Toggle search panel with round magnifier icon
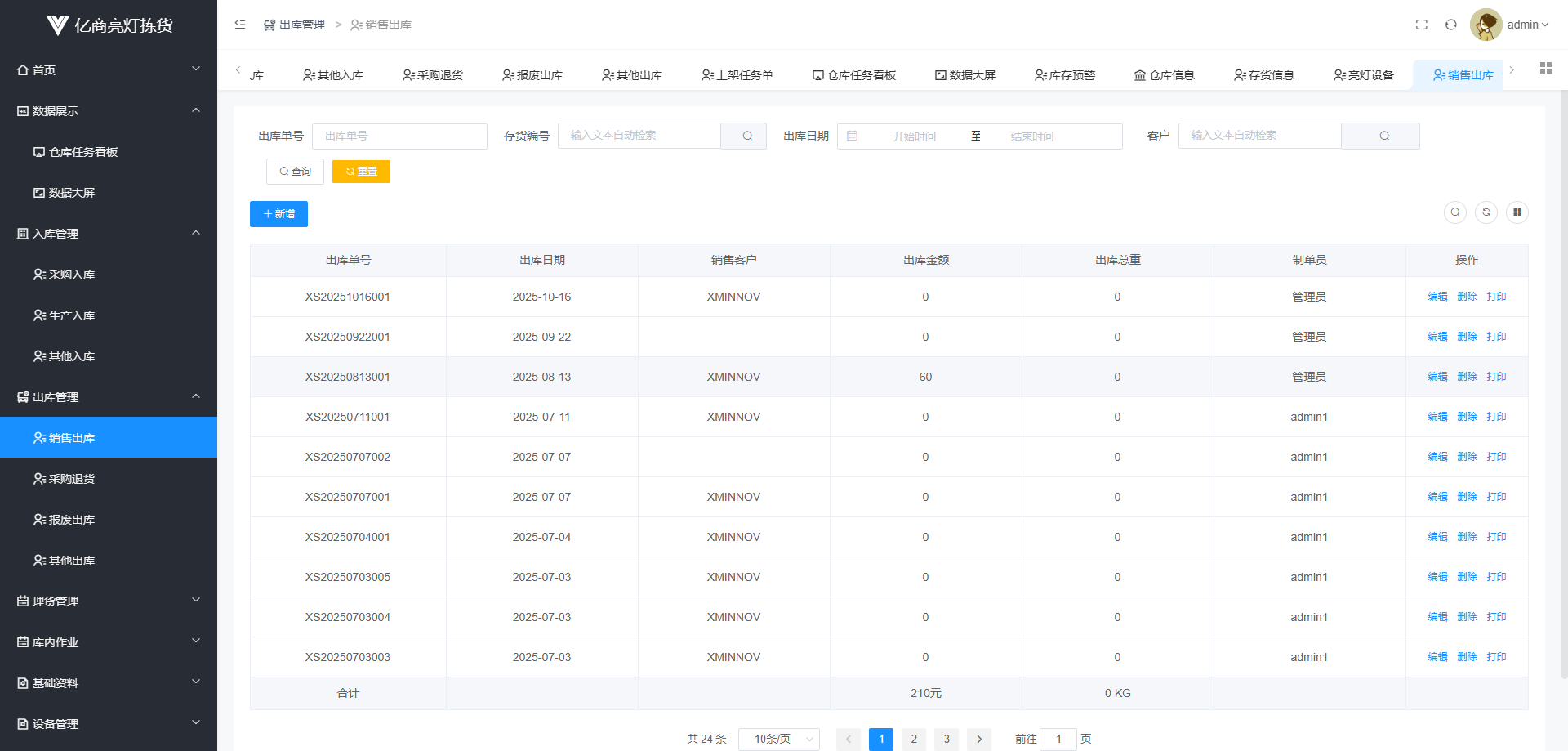The height and width of the screenshot is (751, 1568). point(1454,212)
